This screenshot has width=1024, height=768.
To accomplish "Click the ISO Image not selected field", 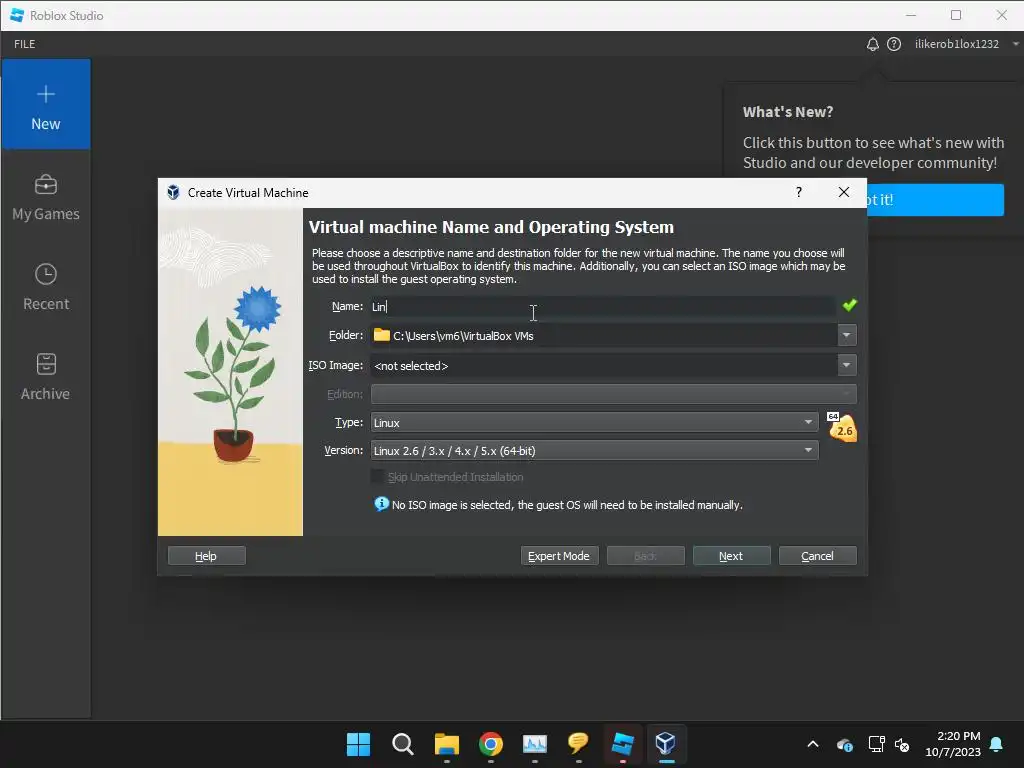I will [x=603, y=366].
